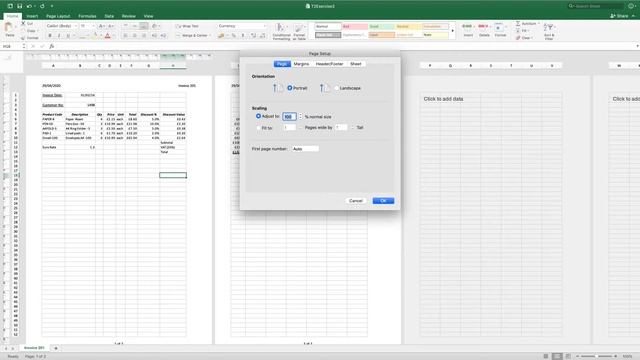
Task: Open the Data ribbon tab
Action: pyautogui.click(x=109, y=16)
